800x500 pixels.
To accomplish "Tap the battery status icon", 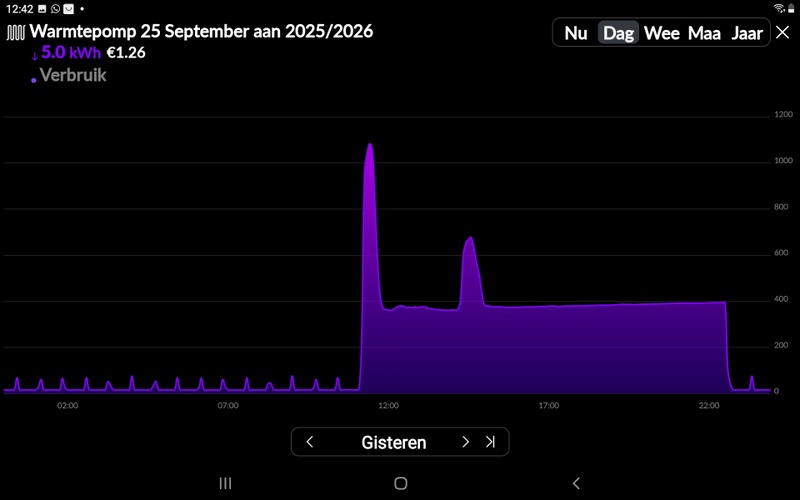I will [x=791, y=8].
